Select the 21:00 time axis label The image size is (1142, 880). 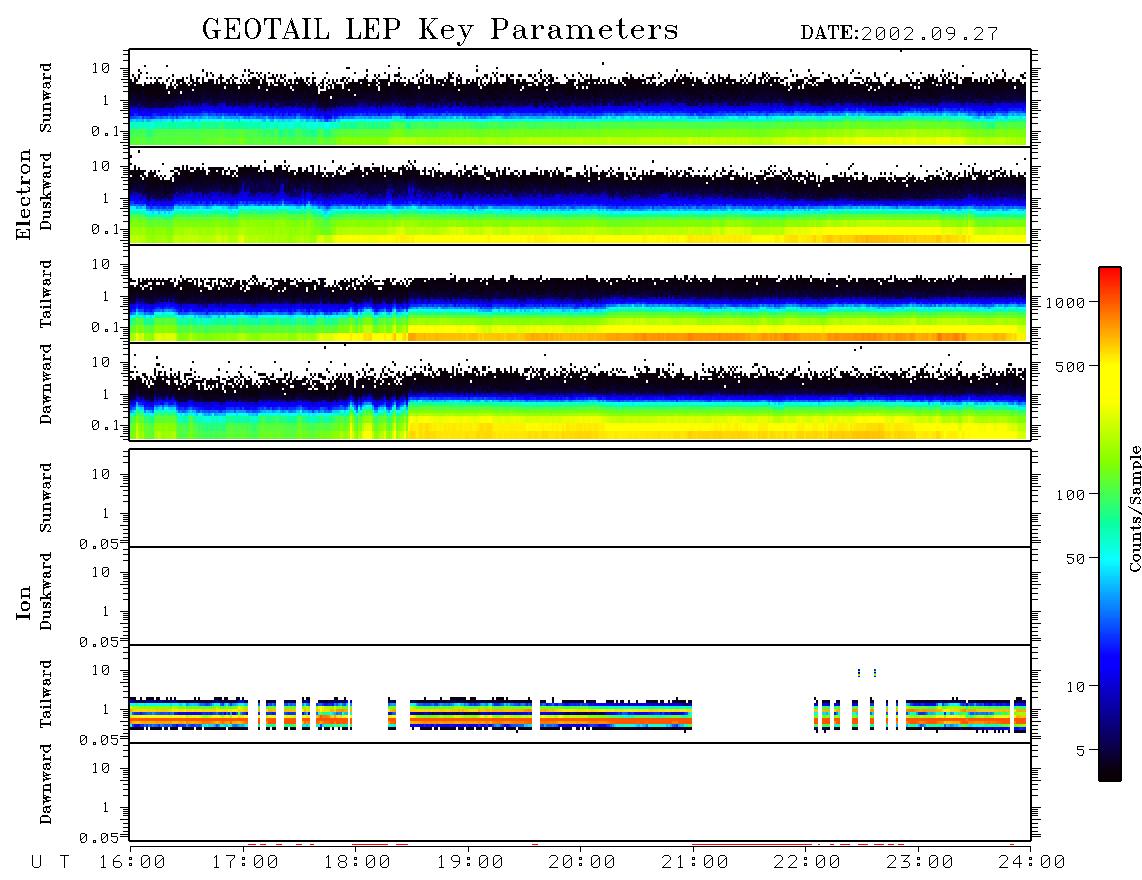[x=696, y=862]
